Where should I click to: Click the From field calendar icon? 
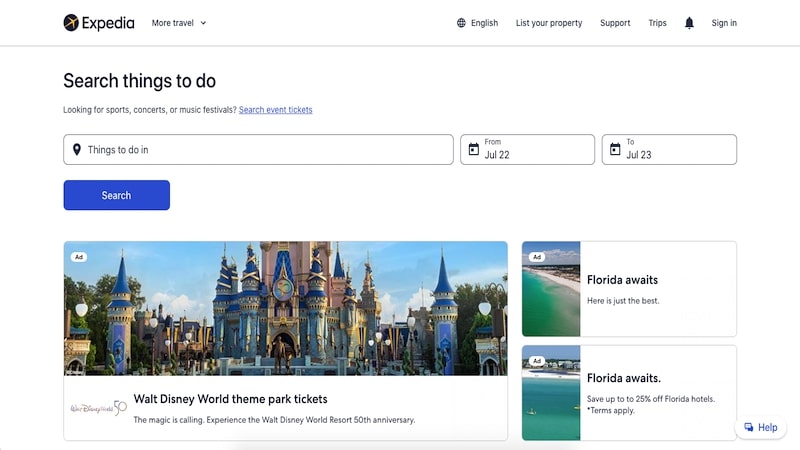pyautogui.click(x=473, y=149)
